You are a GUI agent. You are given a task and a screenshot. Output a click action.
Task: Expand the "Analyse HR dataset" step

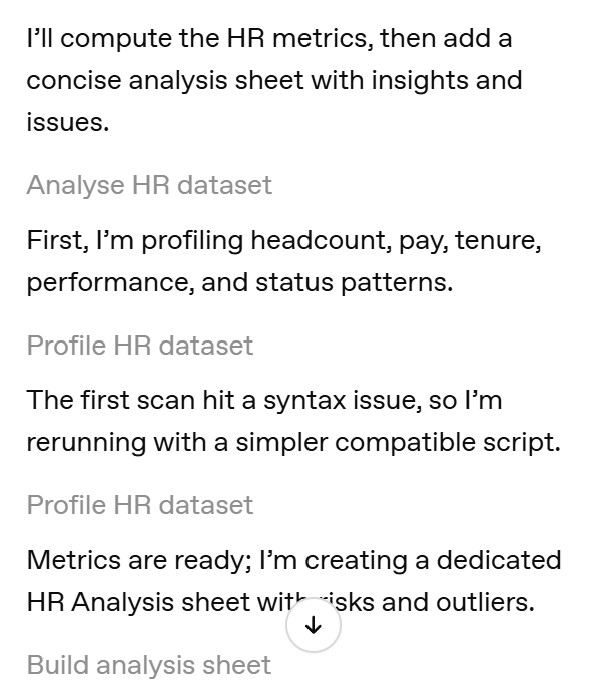(x=149, y=185)
